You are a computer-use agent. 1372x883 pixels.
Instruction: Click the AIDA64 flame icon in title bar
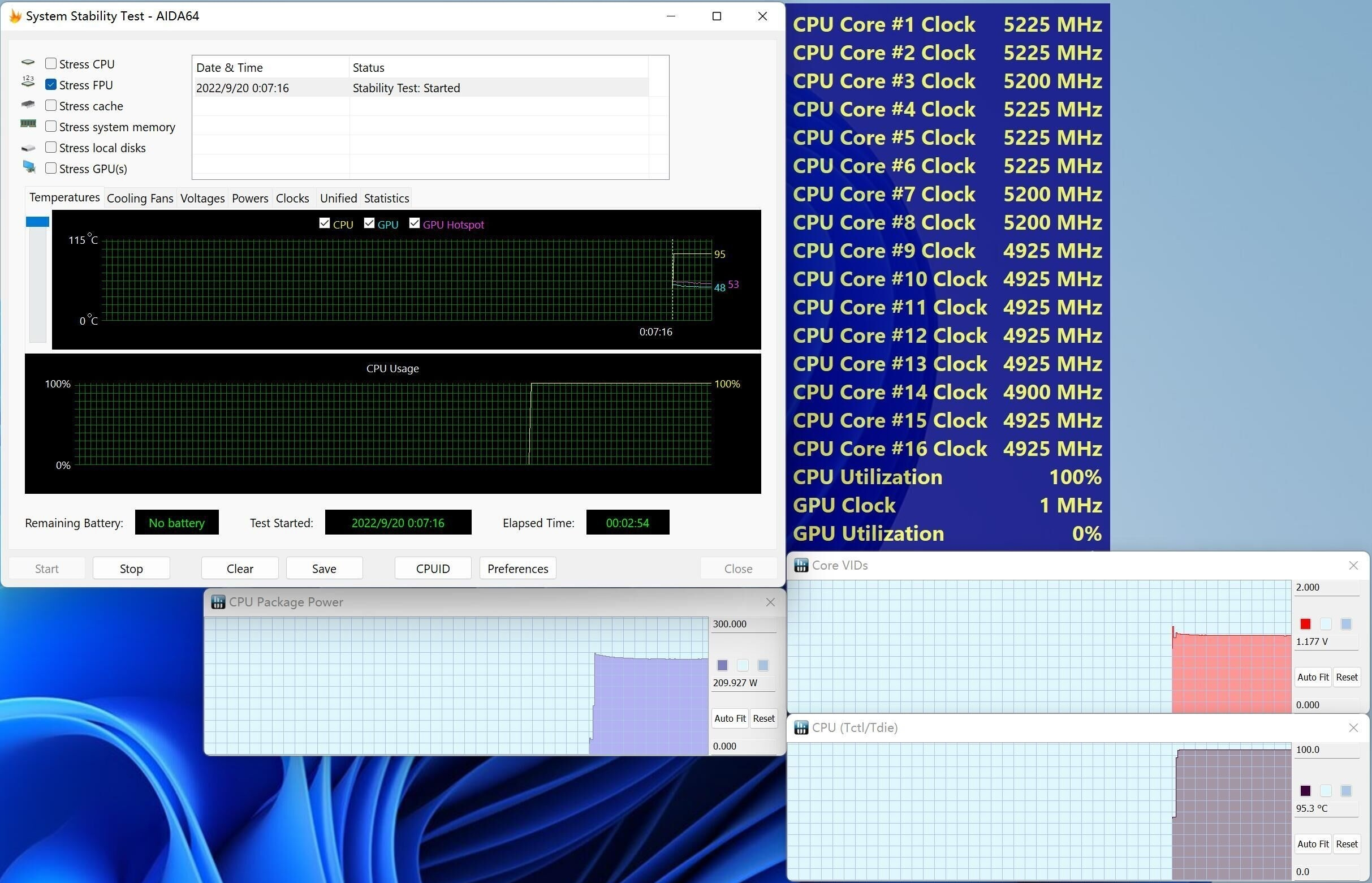[15, 16]
